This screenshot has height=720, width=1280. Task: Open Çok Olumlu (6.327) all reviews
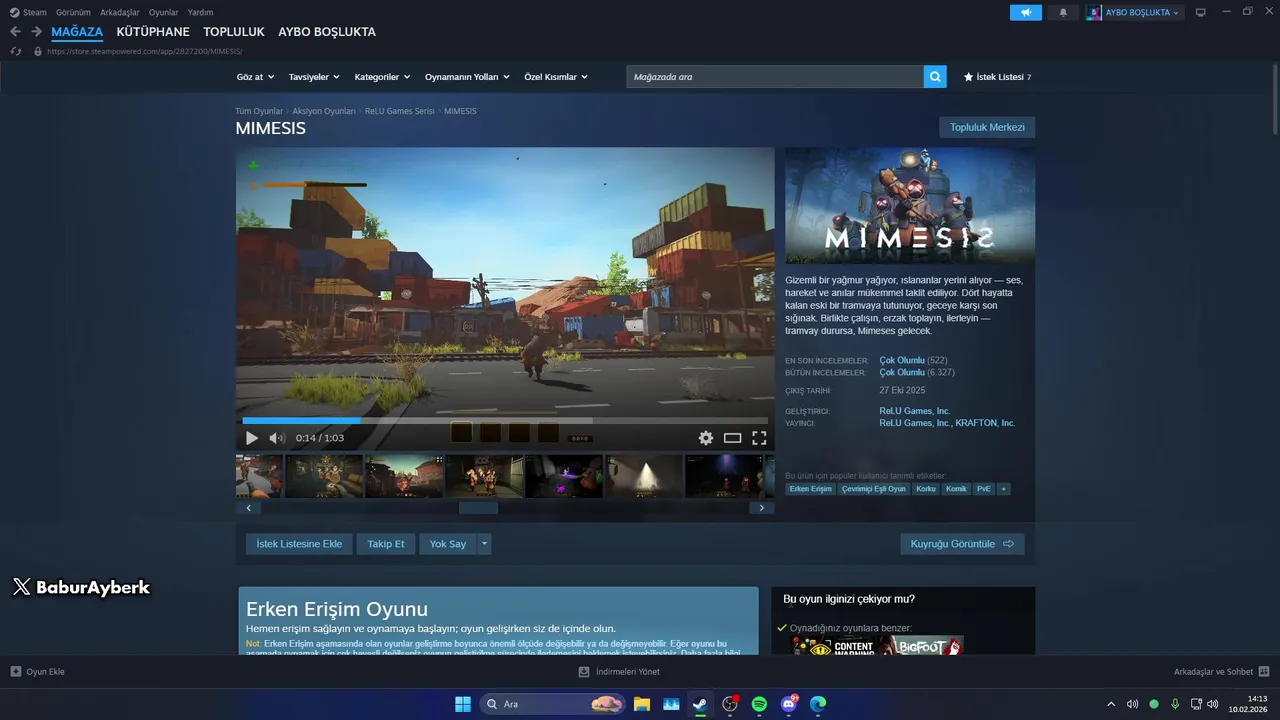coord(917,372)
